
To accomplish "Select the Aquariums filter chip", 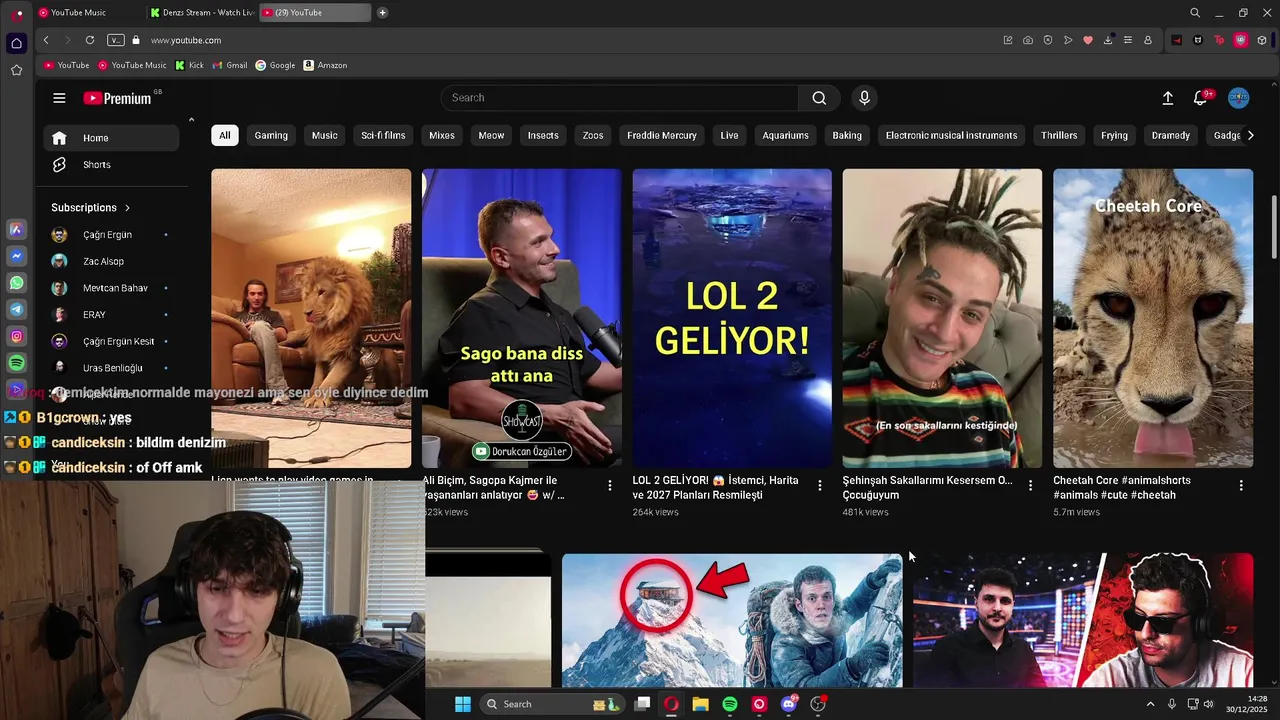I will tap(785, 135).
